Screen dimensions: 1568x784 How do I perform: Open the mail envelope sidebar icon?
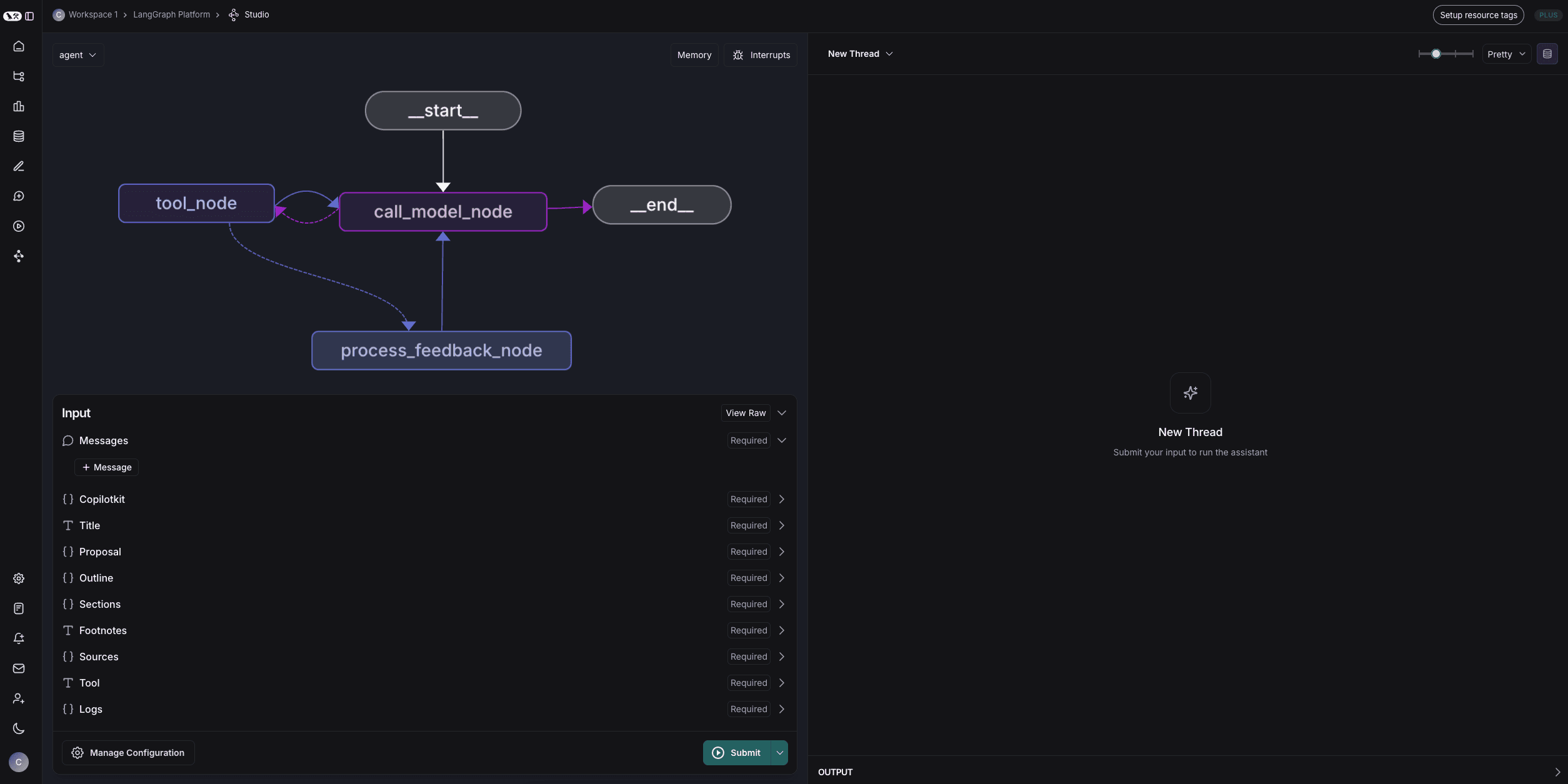point(19,668)
